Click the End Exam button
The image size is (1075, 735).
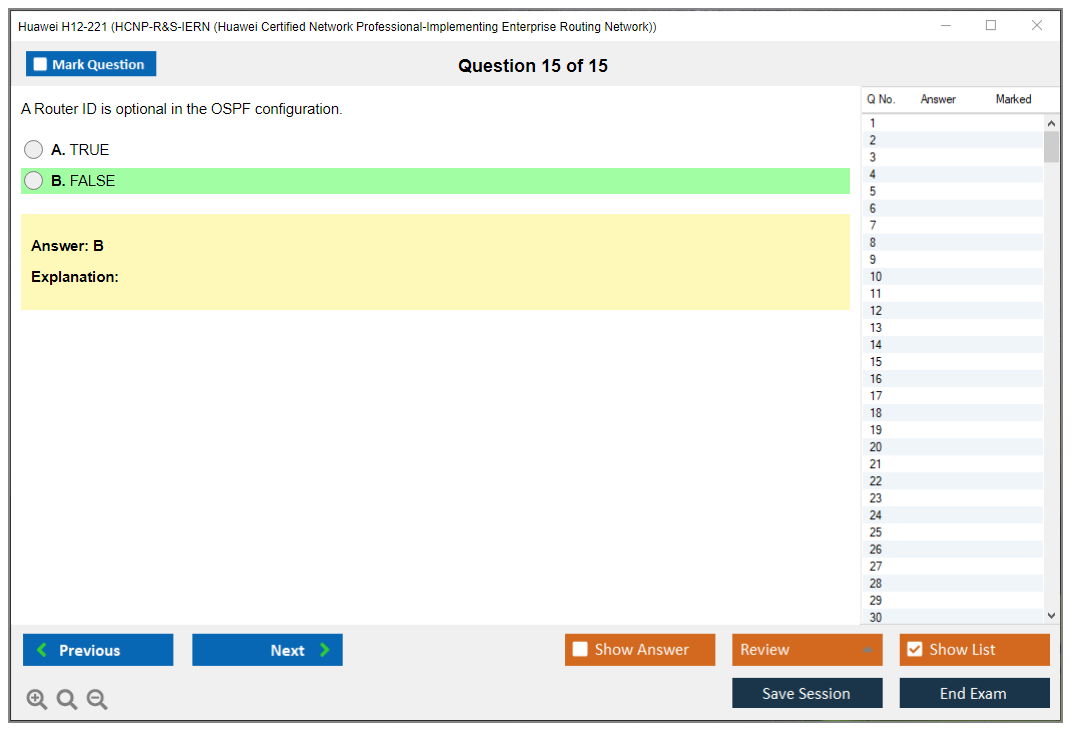point(974,693)
